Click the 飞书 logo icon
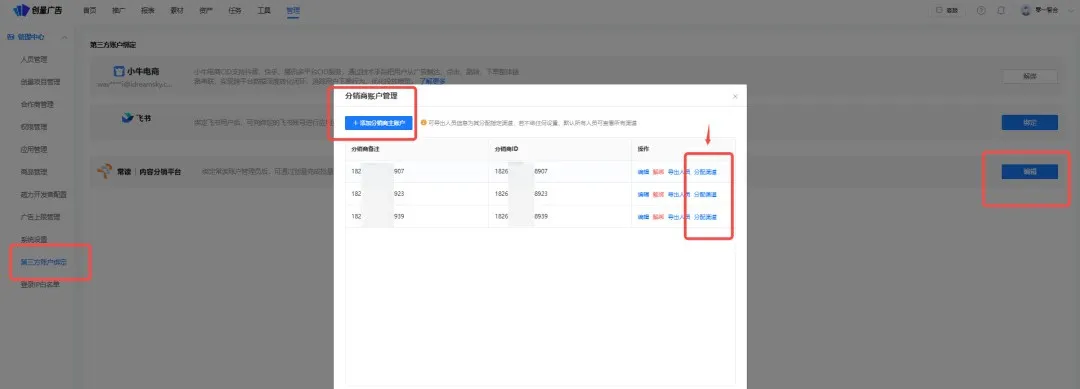Screen dimensions: 1080x389 (x=127, y=118)
